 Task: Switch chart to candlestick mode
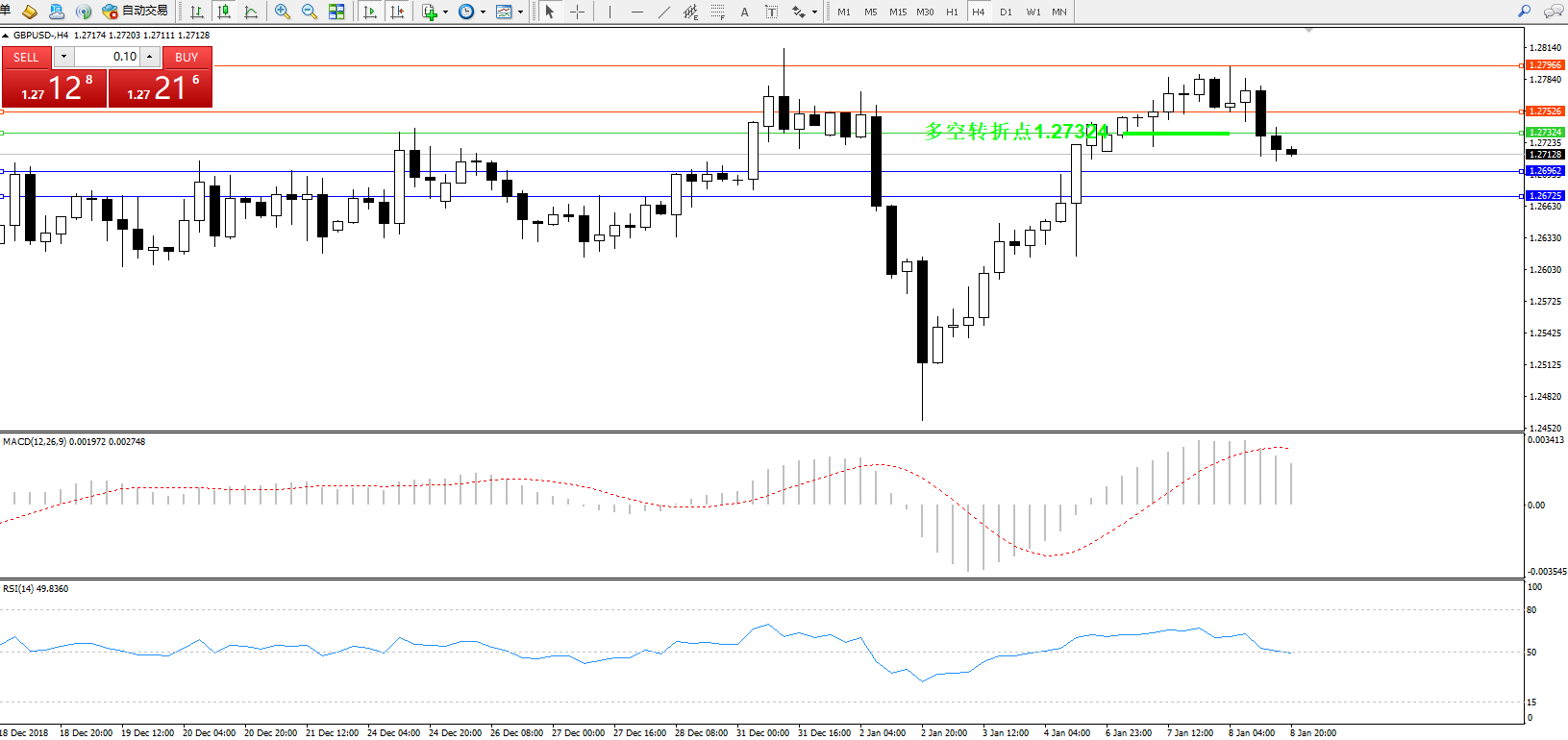[x=224, y=12]
